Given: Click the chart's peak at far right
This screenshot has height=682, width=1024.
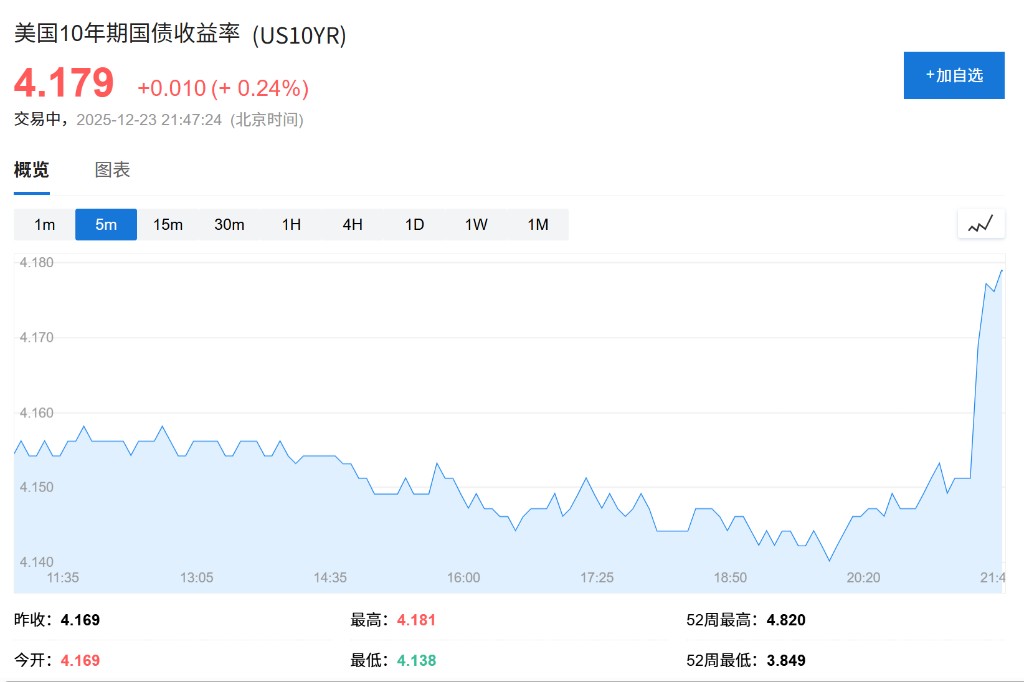Looking at the screenshot, I should [x=1001, y=270].
